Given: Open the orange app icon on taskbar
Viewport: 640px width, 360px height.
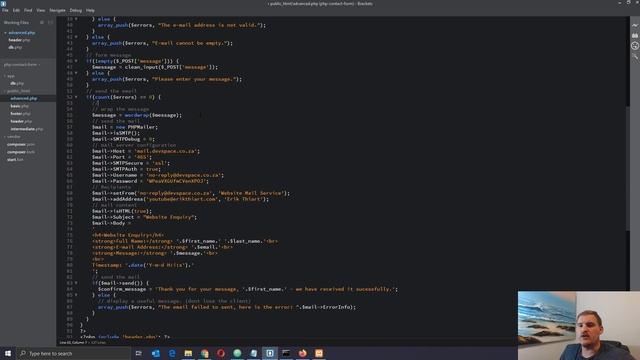Looking at the screenshot, I should (x=319, y=353).
